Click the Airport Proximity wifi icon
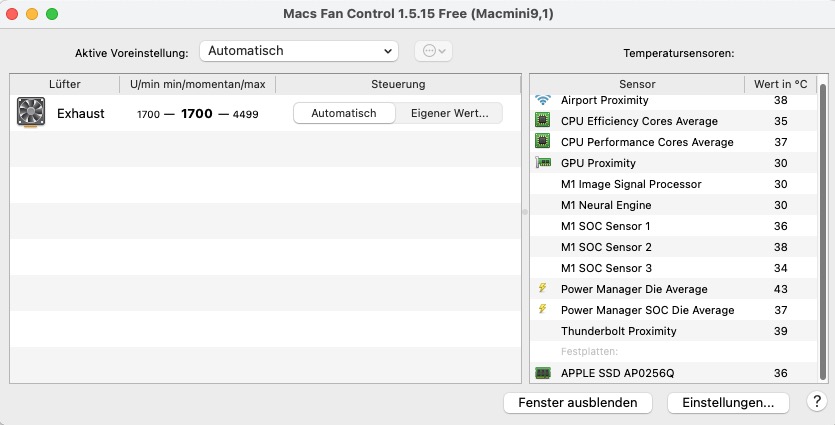835x425 pixels. coord(543,100)
